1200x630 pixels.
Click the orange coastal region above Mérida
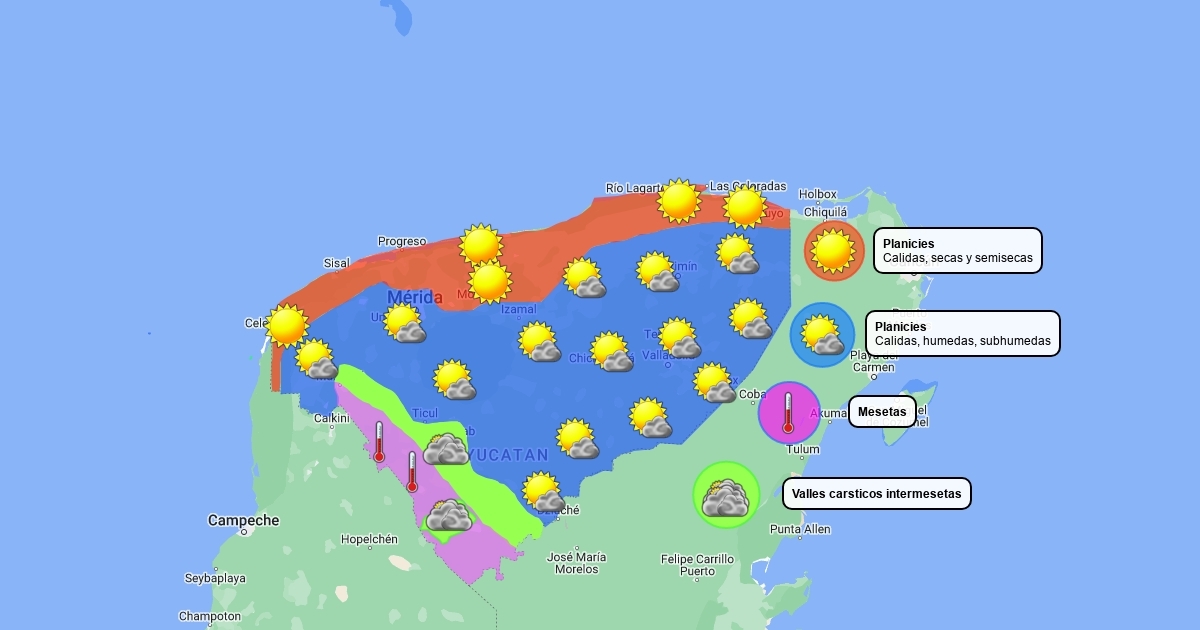tap(400, 270)
